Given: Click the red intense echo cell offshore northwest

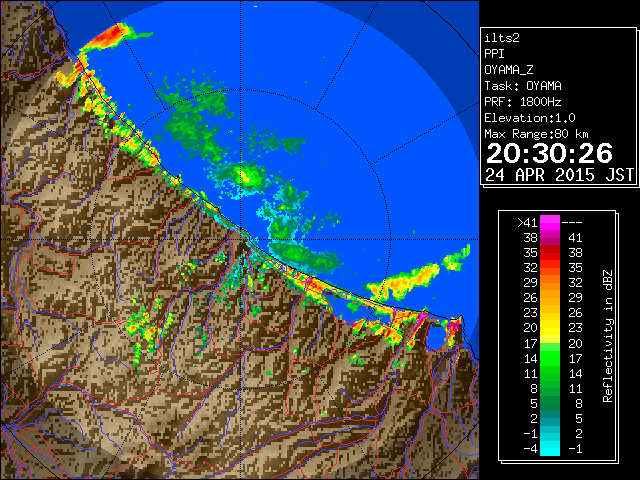Looking at the screenshot, I should click(x=108, y=37).
